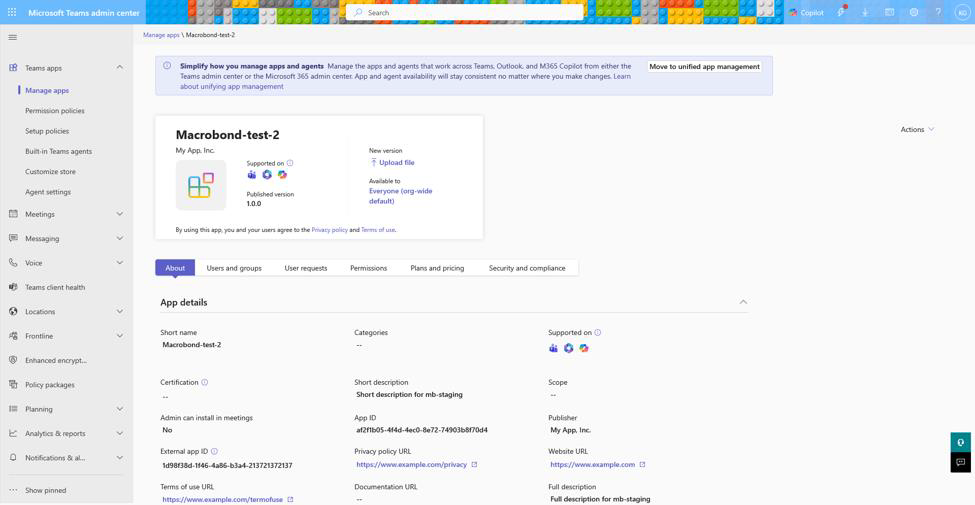Click Move to unified app management button
The width and height of the screenshot is (975, 505).
[704, 67]
